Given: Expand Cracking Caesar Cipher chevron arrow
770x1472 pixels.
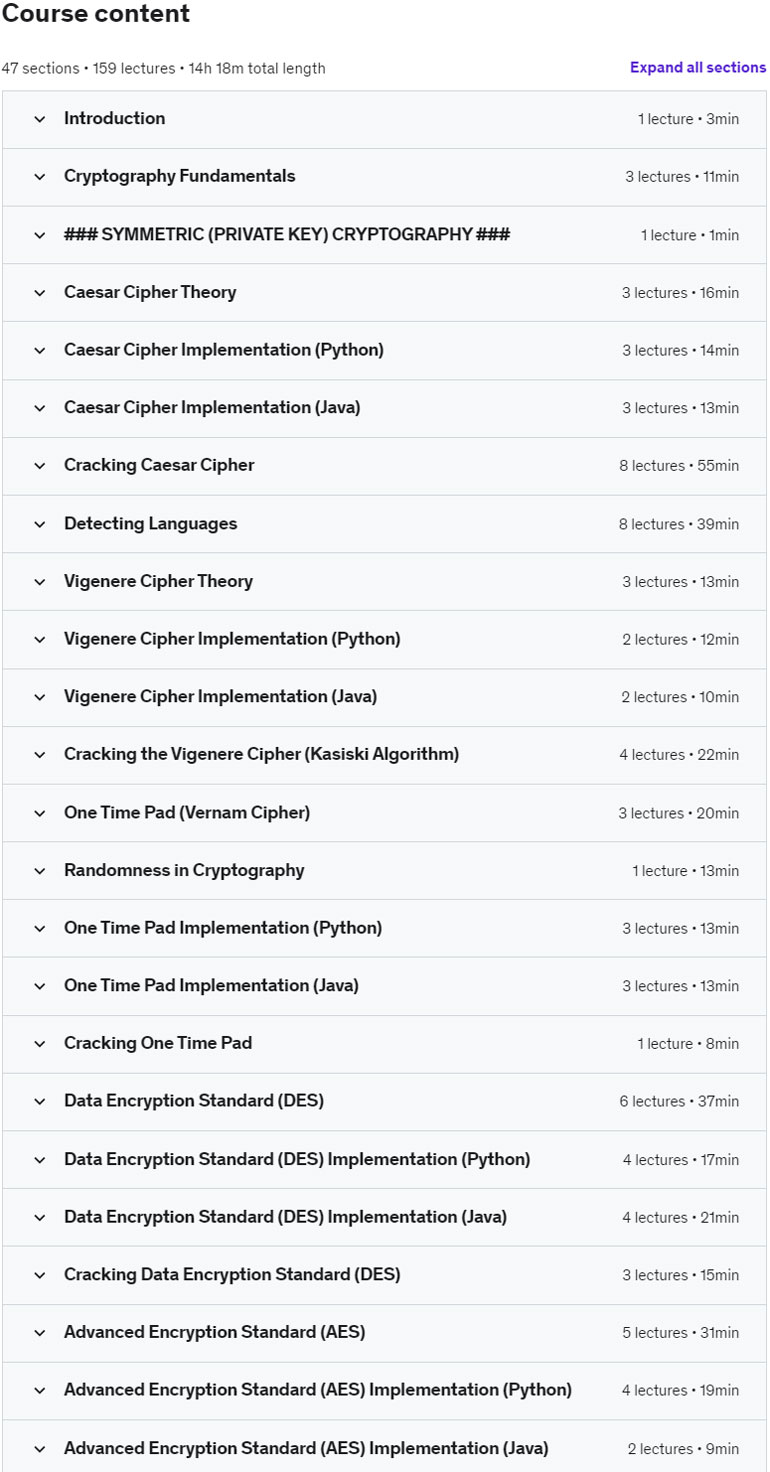Looking at the screenshot, I should coord(40,466).
